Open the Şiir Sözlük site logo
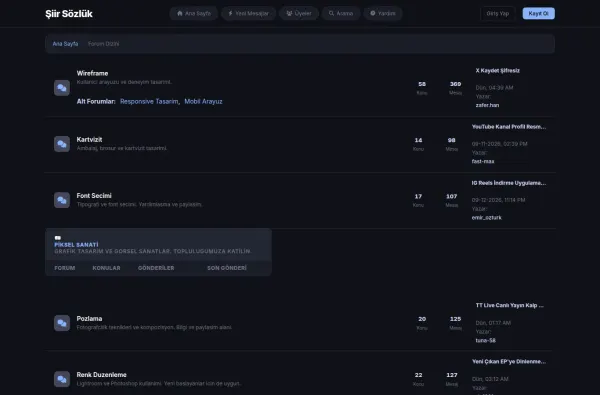 point(69,14)
